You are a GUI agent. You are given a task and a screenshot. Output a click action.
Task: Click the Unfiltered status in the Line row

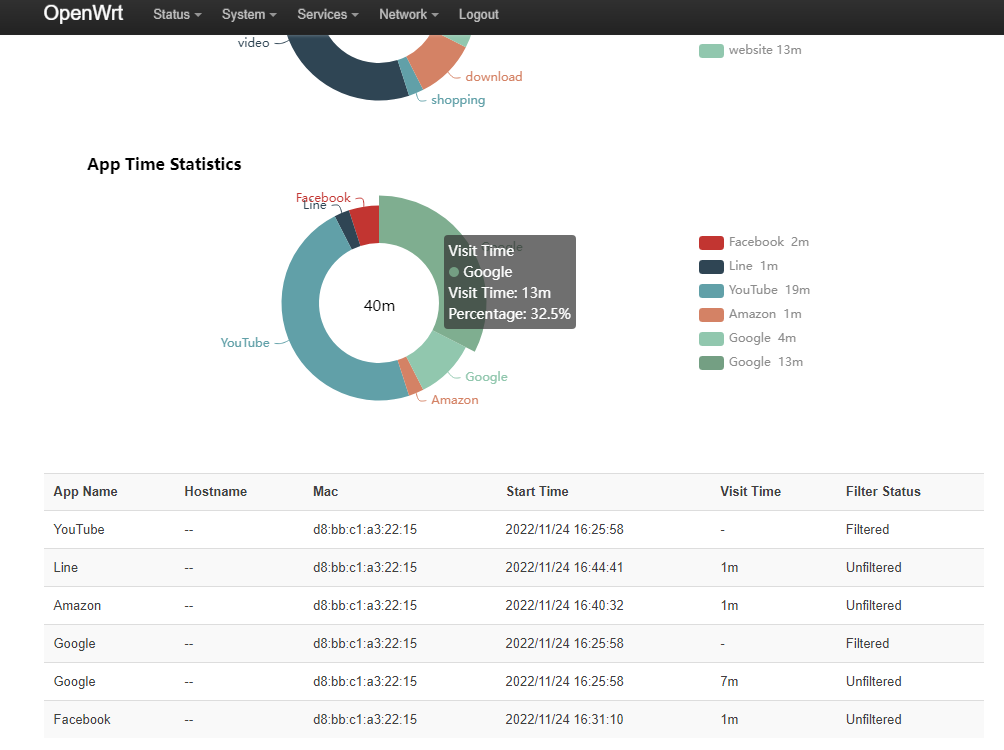(x=873, y=567)
